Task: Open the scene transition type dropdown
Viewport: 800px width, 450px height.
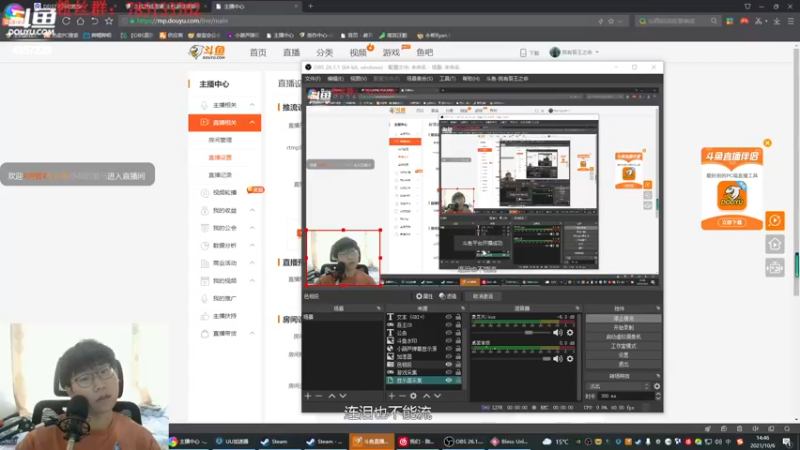Action: point(618,386)
